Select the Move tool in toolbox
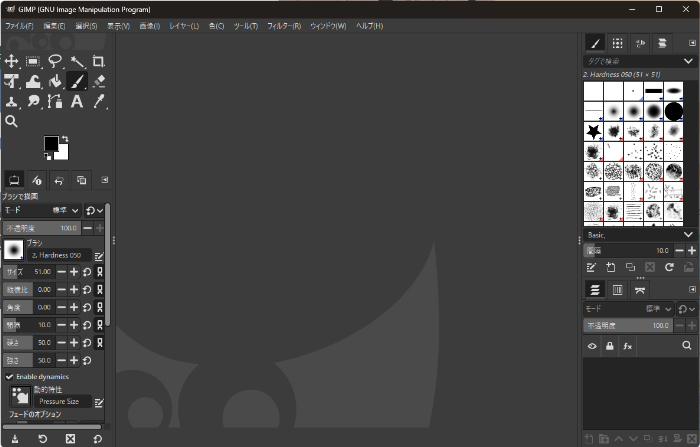 click(x=12, y=62)
